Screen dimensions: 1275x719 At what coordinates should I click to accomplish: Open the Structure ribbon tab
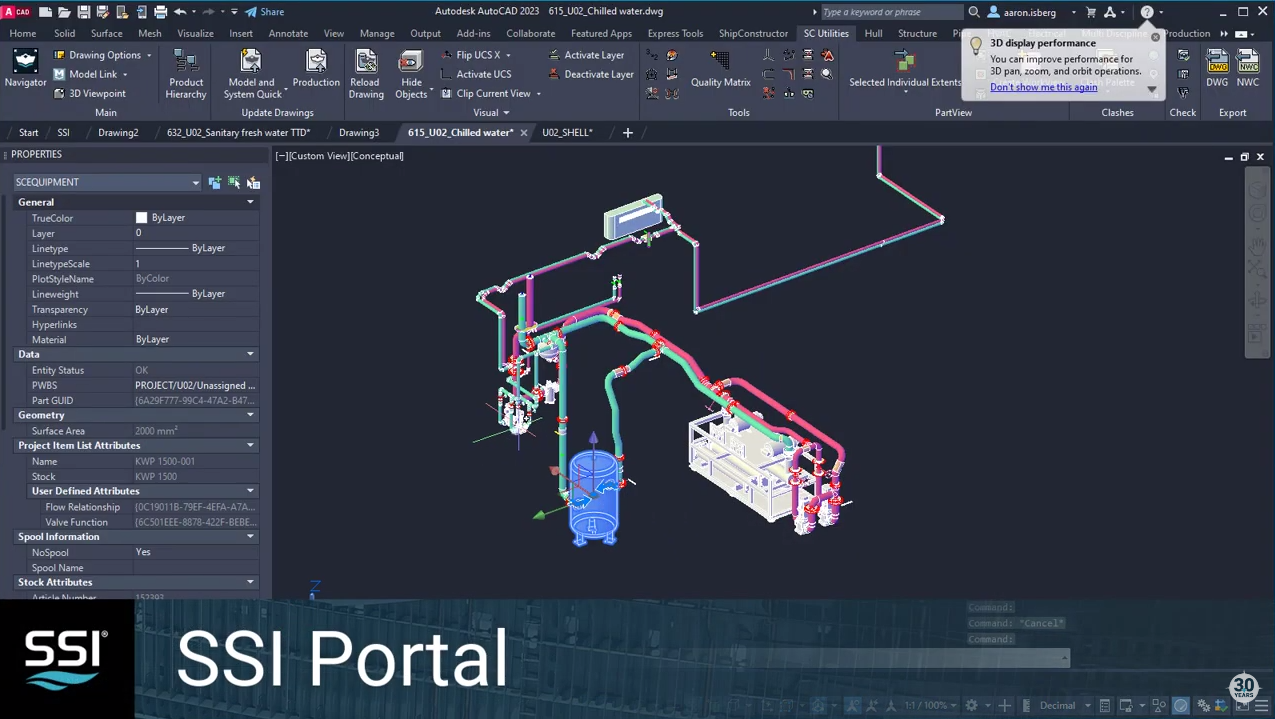point(917,33)
